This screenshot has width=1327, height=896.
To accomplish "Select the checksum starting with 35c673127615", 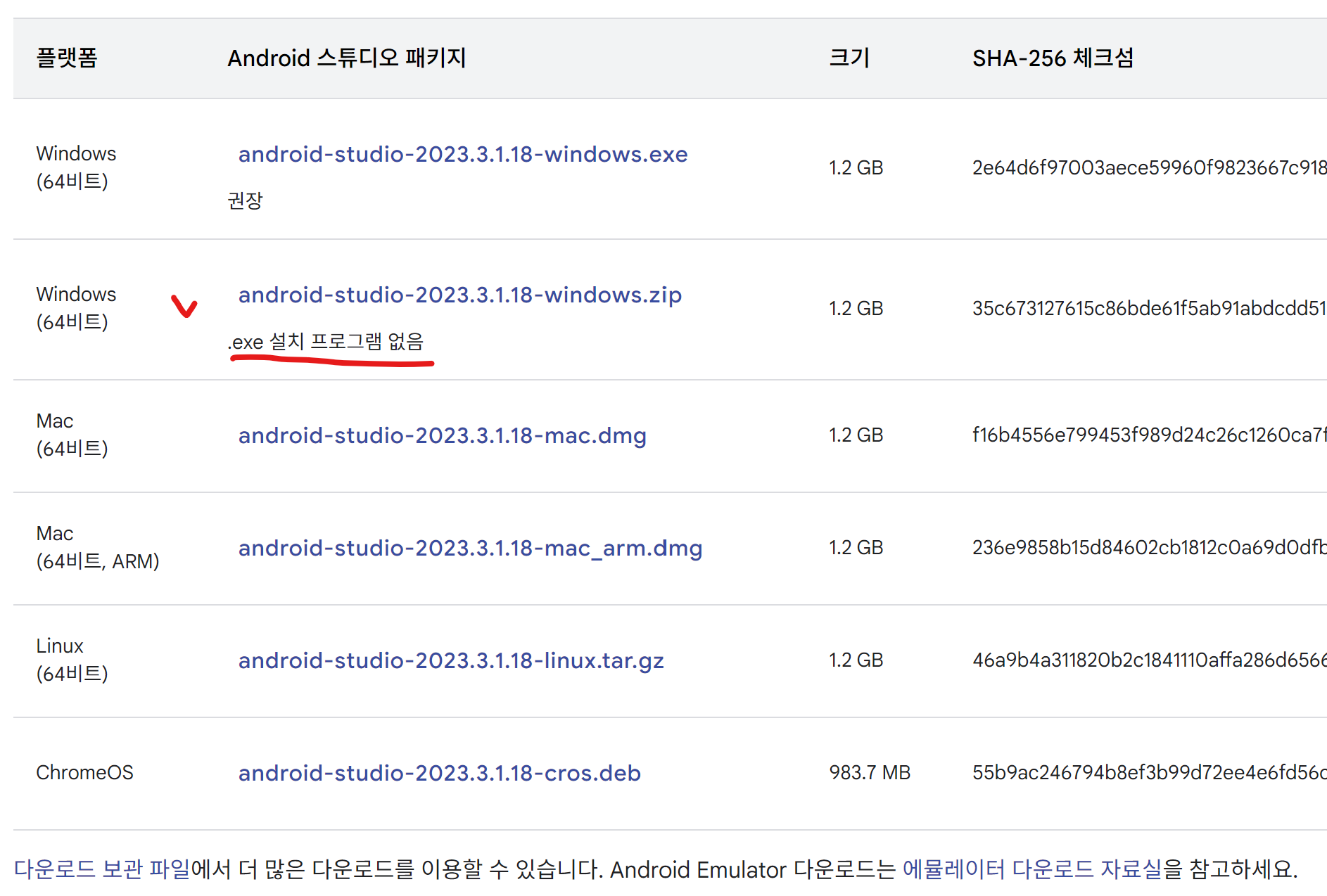I will pyautogui.click(x=1149, y=308).
